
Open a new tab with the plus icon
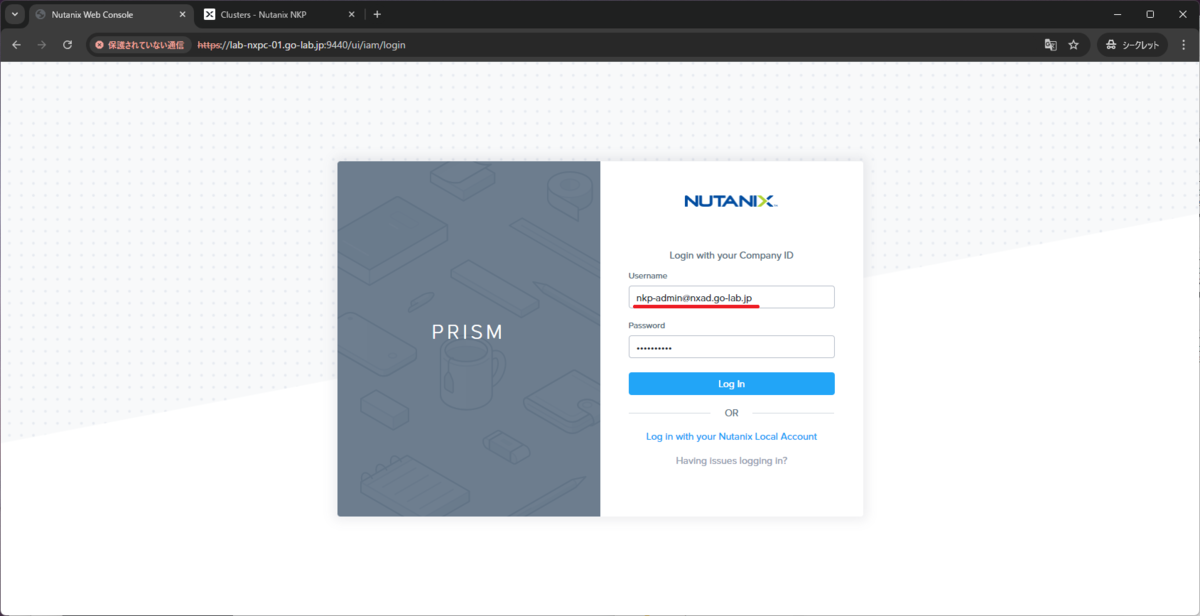click(x=377, y=15)
